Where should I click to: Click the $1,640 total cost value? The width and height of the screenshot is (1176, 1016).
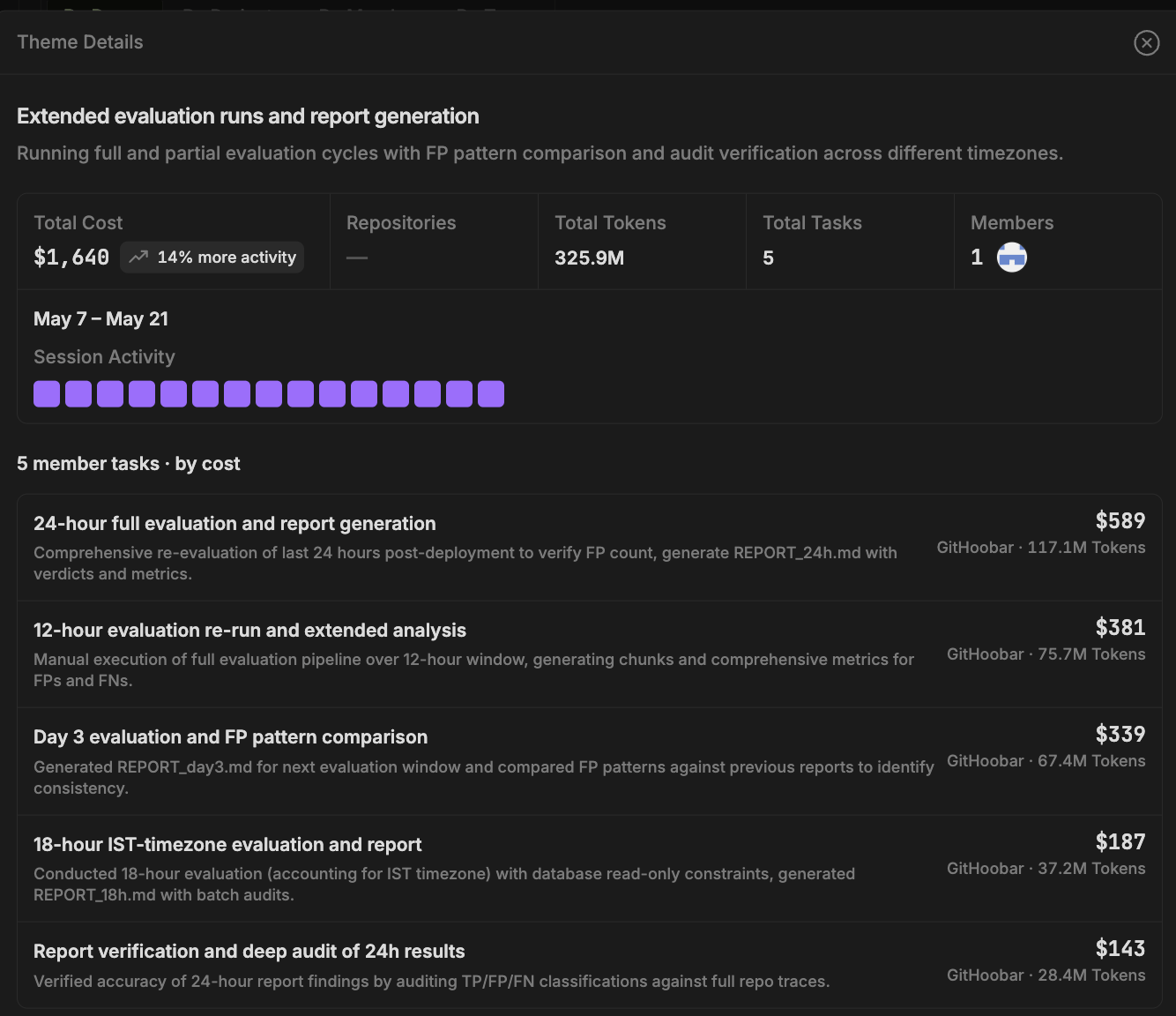pyautogui.click(x=71, y=258)
